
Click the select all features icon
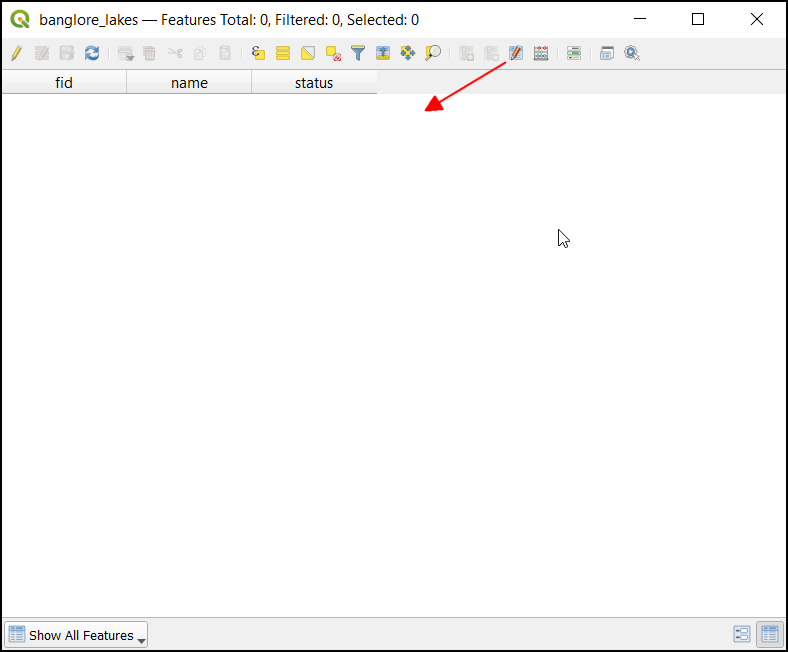coord(283,53)
